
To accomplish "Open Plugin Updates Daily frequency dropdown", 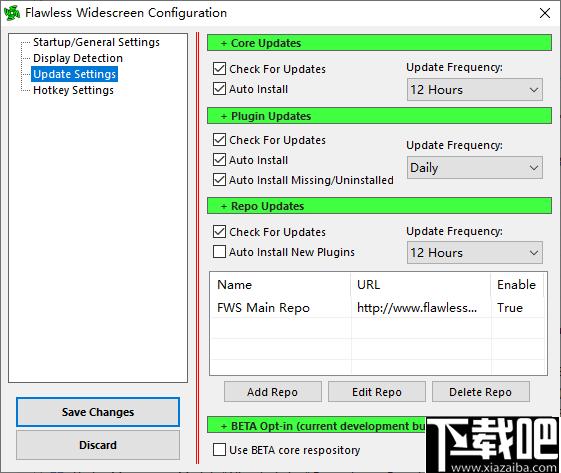I will [474, 167].
